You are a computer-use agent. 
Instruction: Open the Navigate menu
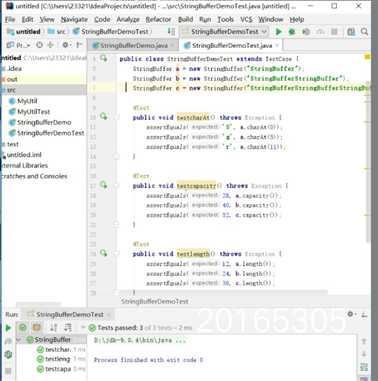[74, 19]
